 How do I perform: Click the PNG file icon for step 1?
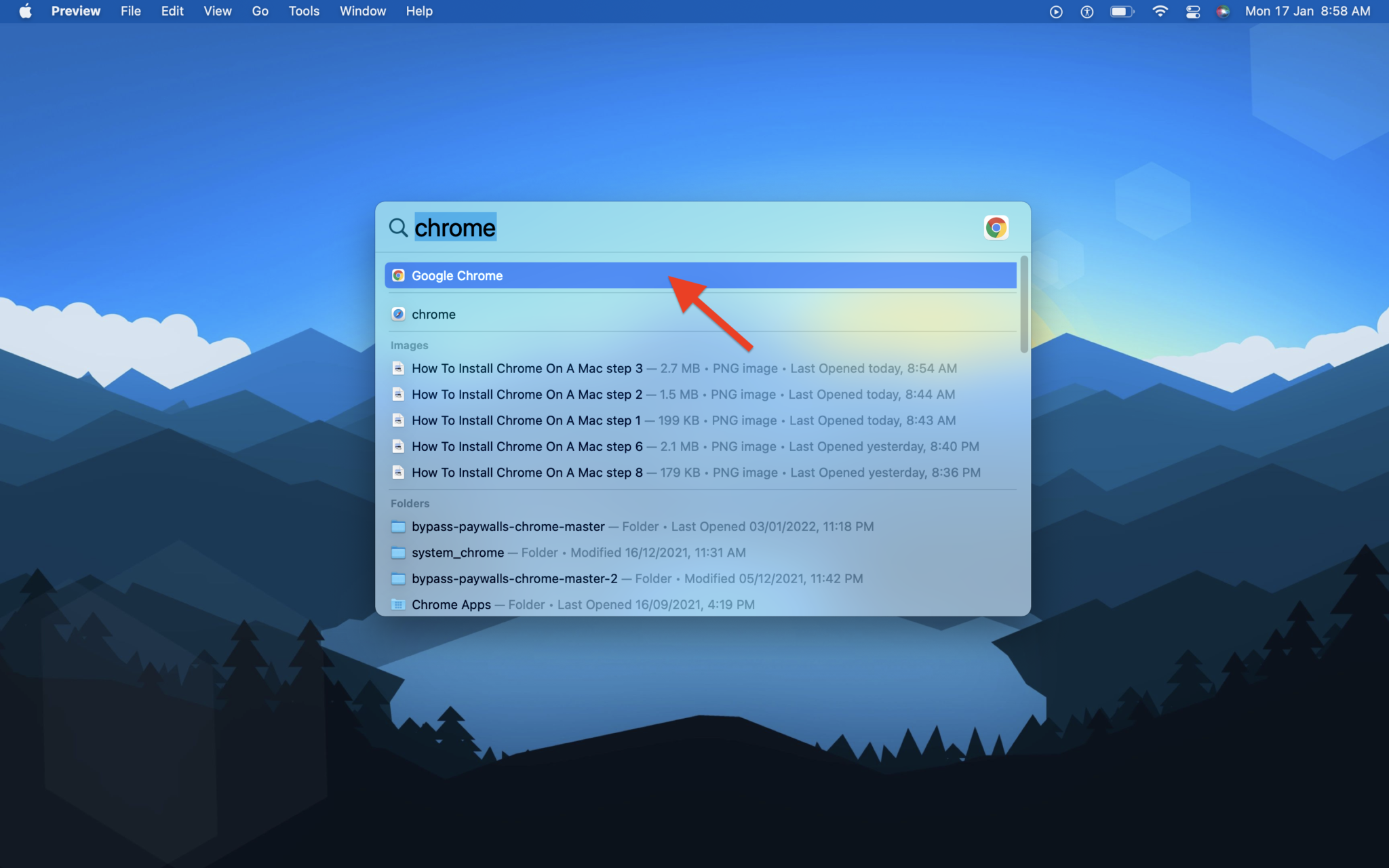398,420
